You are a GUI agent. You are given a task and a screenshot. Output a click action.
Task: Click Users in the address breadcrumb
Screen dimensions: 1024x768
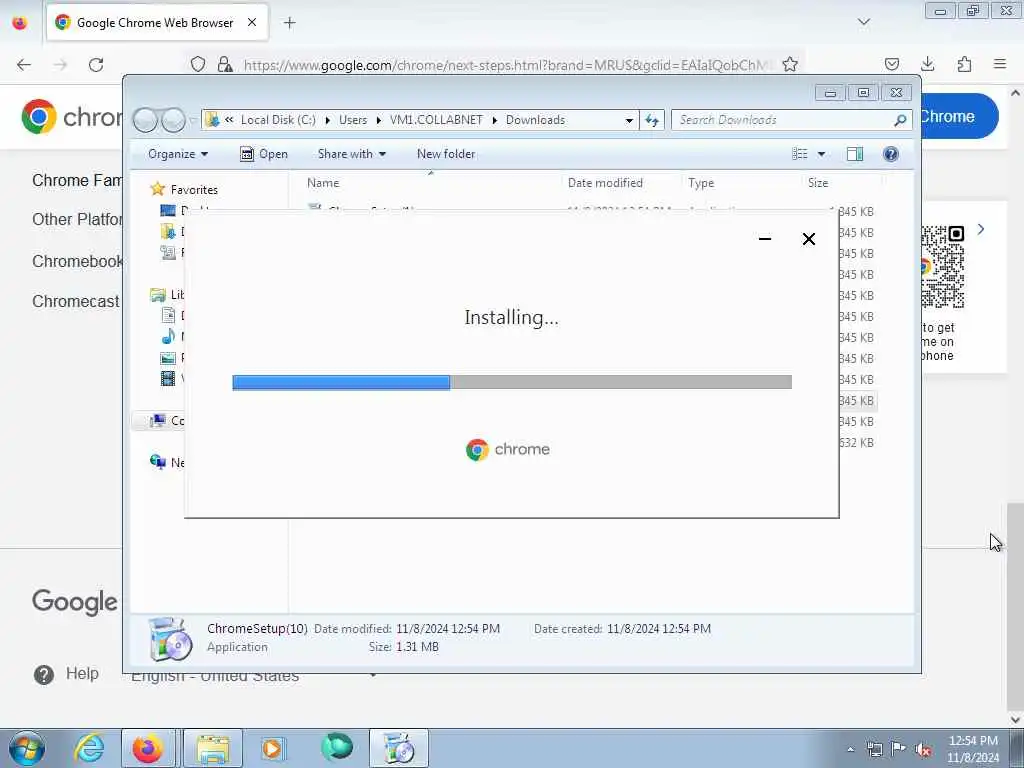tap(353, 120)
